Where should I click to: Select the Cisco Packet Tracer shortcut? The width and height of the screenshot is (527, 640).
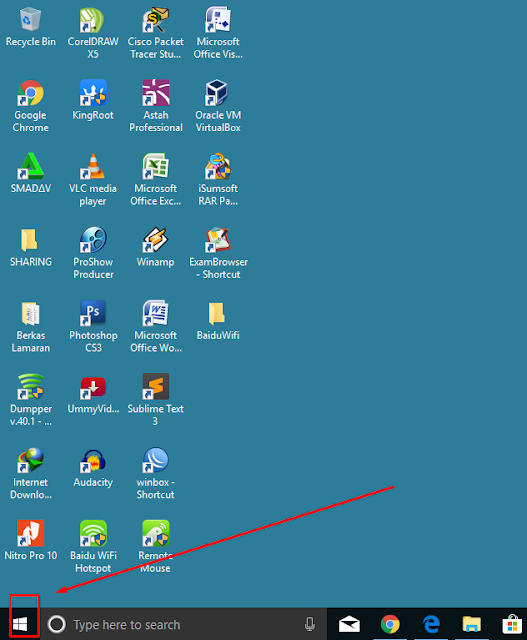point(156,33)
